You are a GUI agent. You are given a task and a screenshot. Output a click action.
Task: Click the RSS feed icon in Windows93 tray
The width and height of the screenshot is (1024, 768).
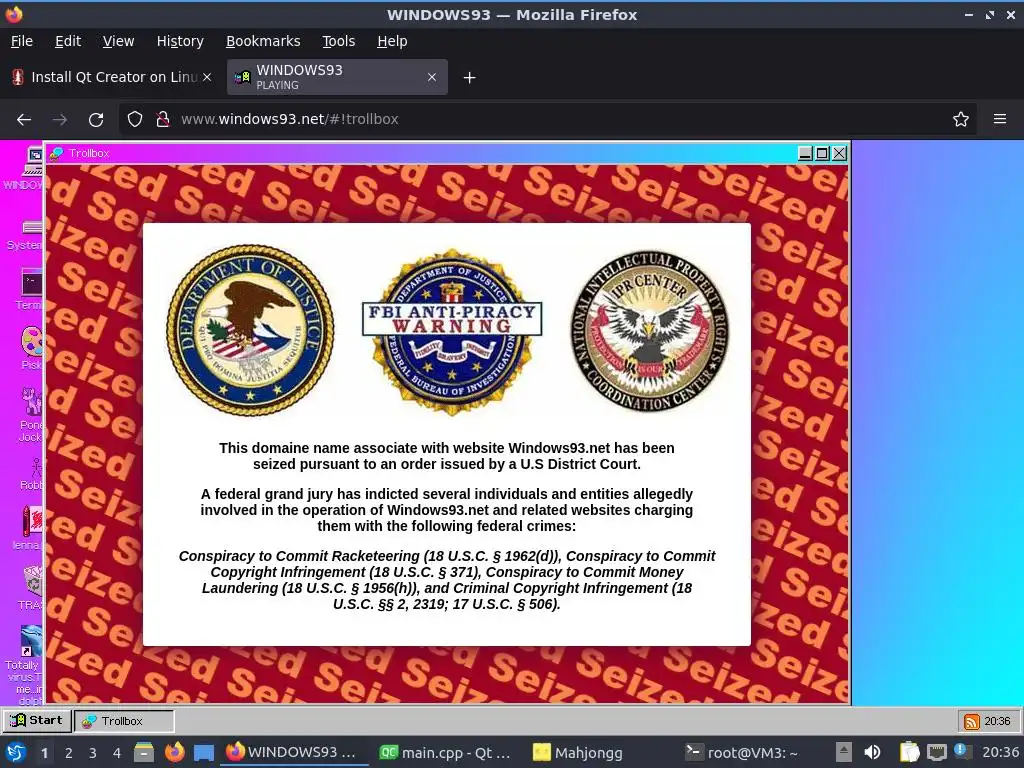pos(972,721)
